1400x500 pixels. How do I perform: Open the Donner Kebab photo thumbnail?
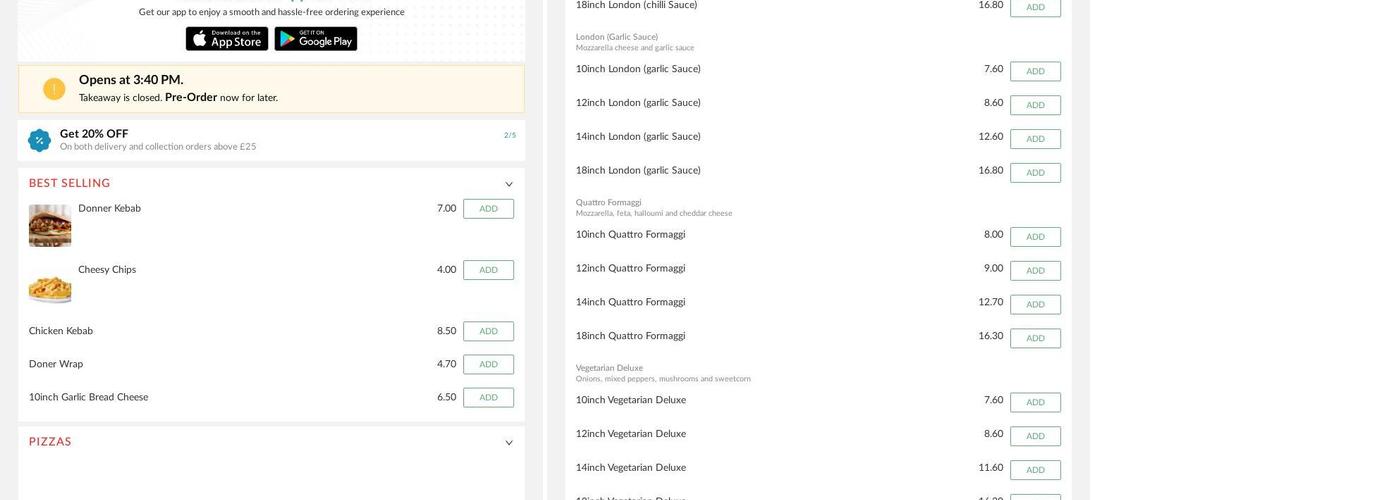tap(50, 225)
